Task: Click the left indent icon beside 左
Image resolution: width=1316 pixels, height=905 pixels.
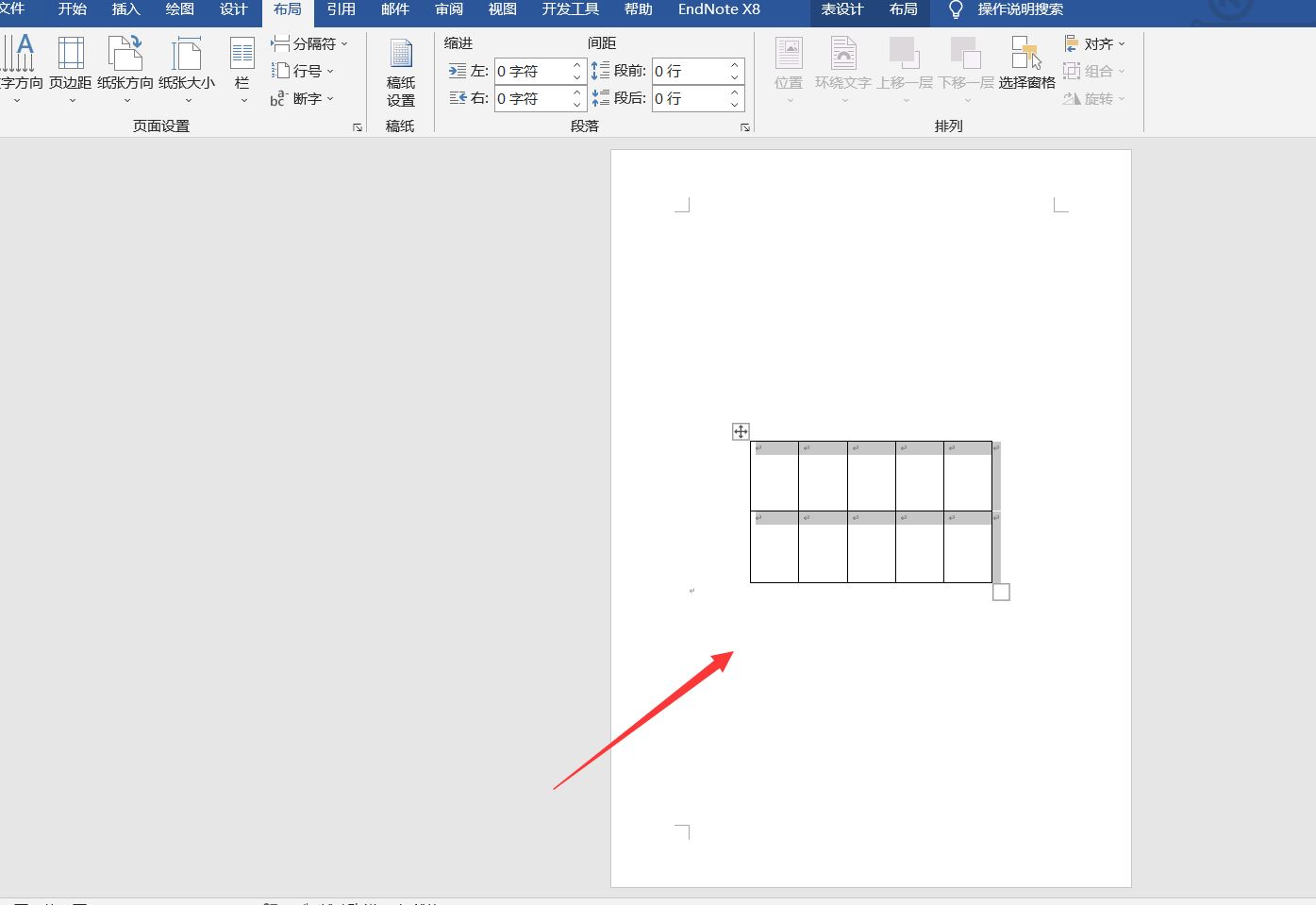Action: pos(458,71)
